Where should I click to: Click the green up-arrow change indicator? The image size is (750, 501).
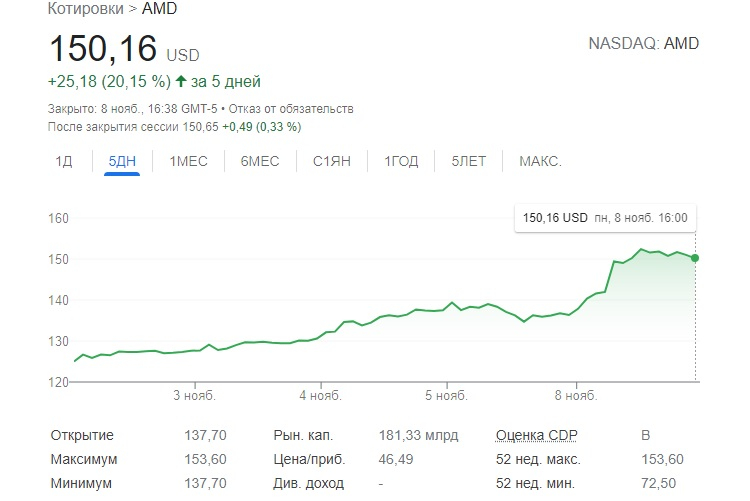181,81
